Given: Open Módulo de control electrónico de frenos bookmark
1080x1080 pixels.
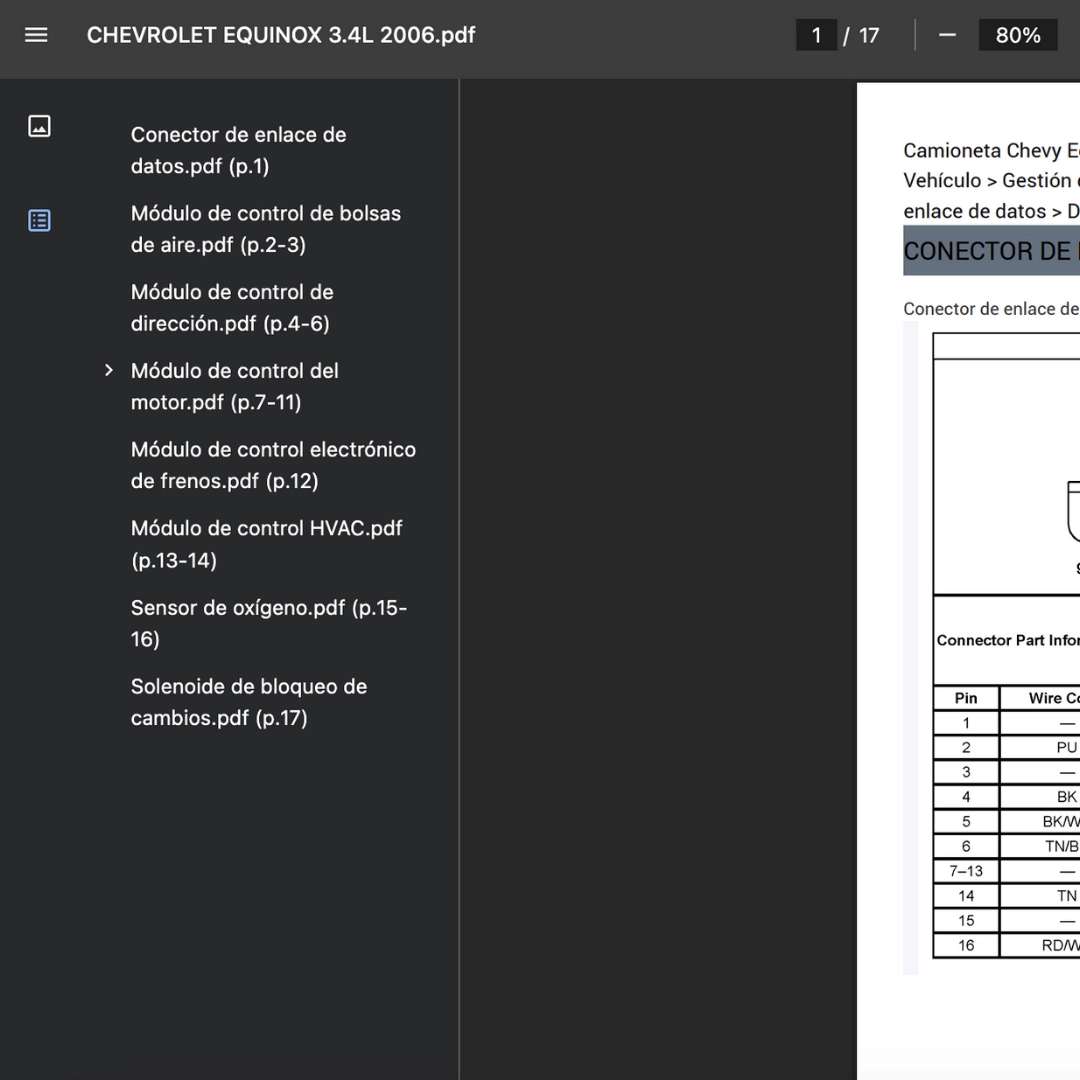Looking at the screenshot, I should [x=272, y=465].
